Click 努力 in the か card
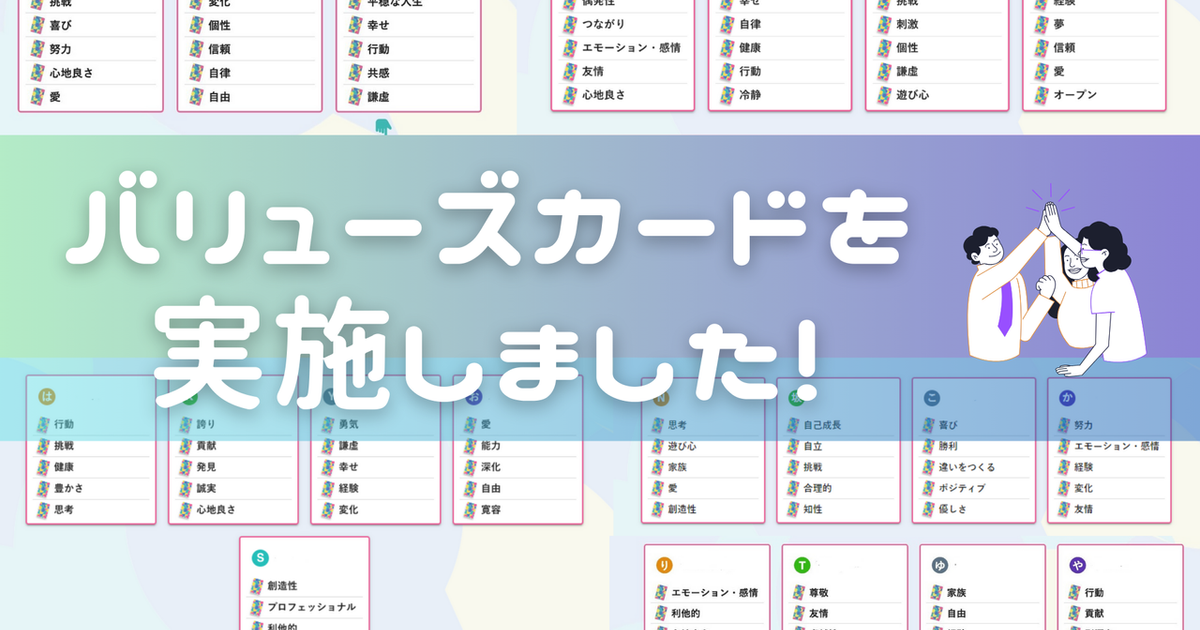This screenshot has height=630, width=1200. 1085,425
